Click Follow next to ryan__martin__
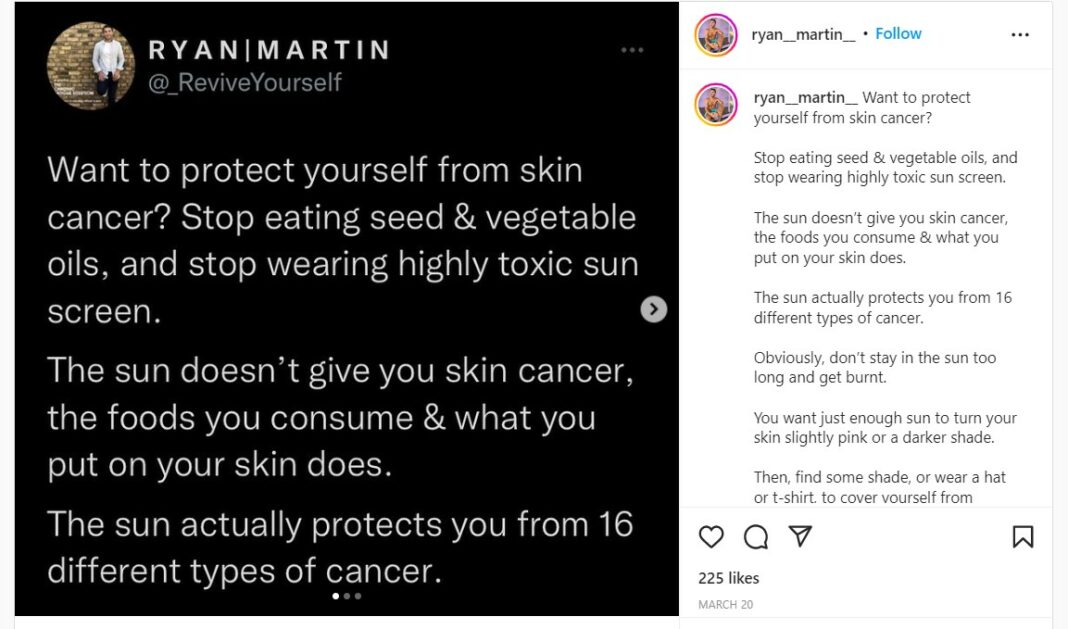 pos(898,33)
